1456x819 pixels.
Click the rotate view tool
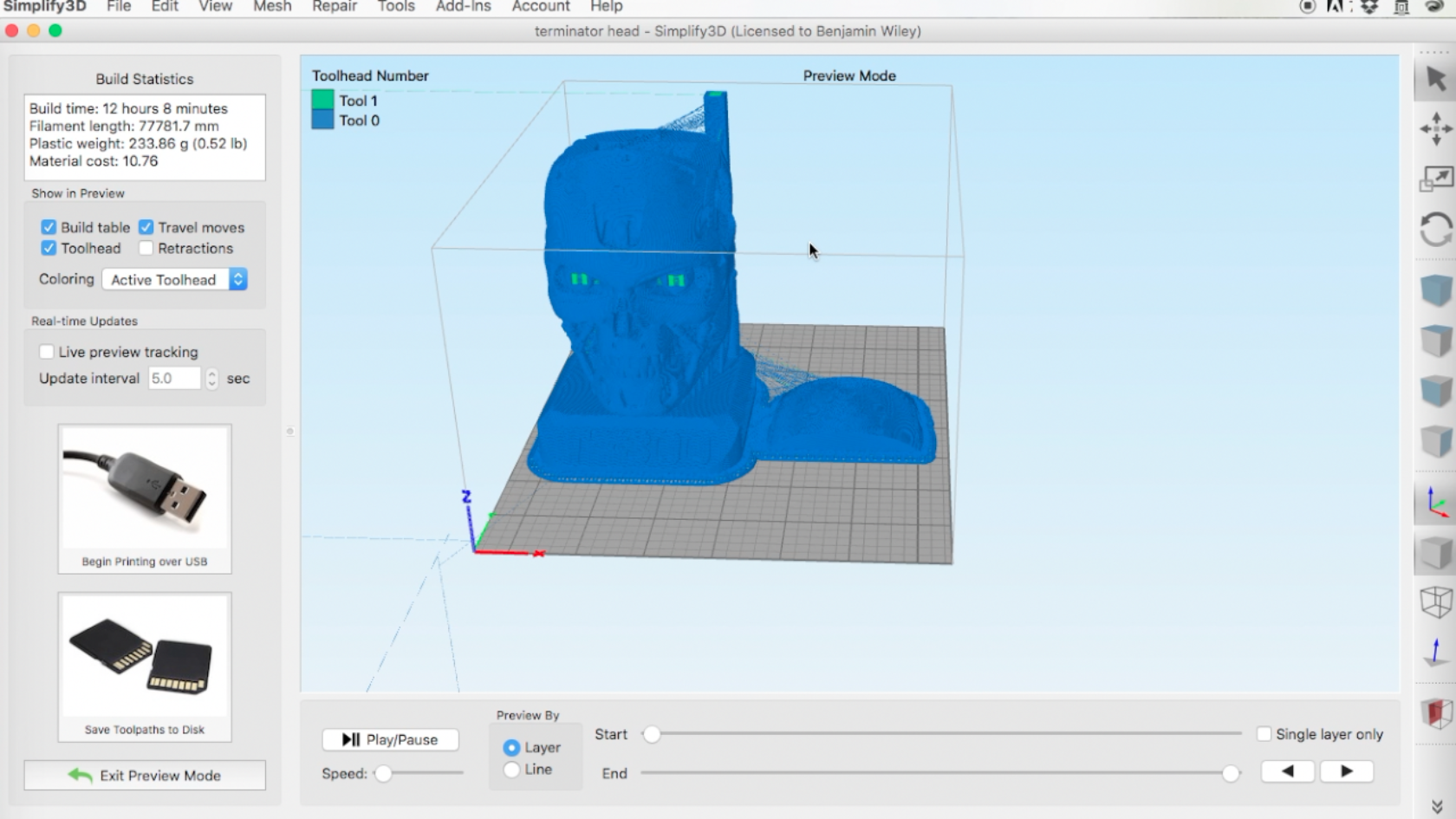click(x=1435, y=230)
